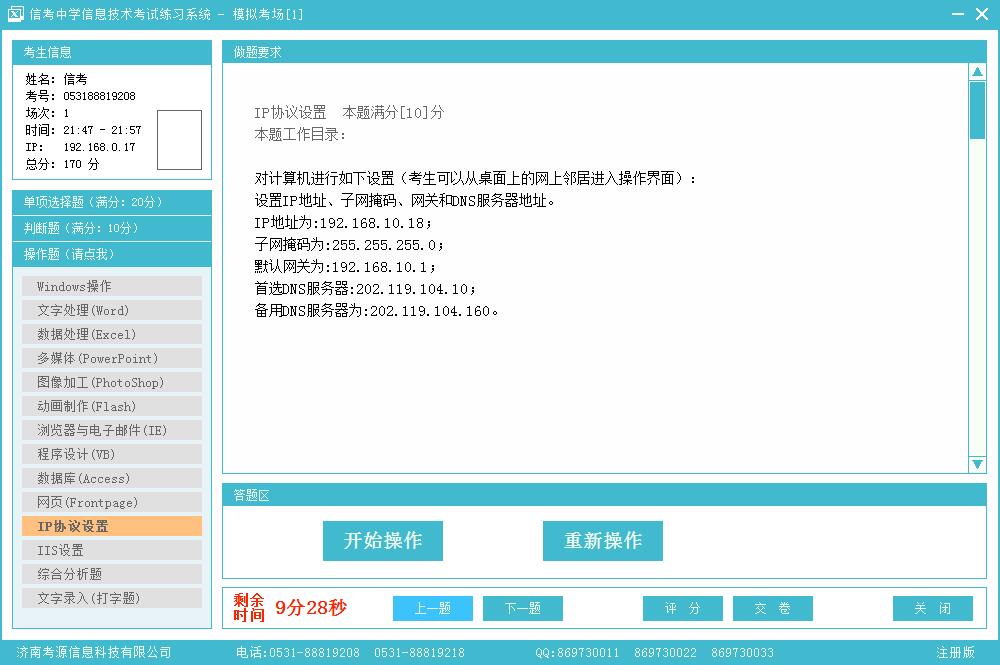Click 评分 to score the answer
Image resolution: width=1000 pixels, height=665 pixels.
[683, 608]
